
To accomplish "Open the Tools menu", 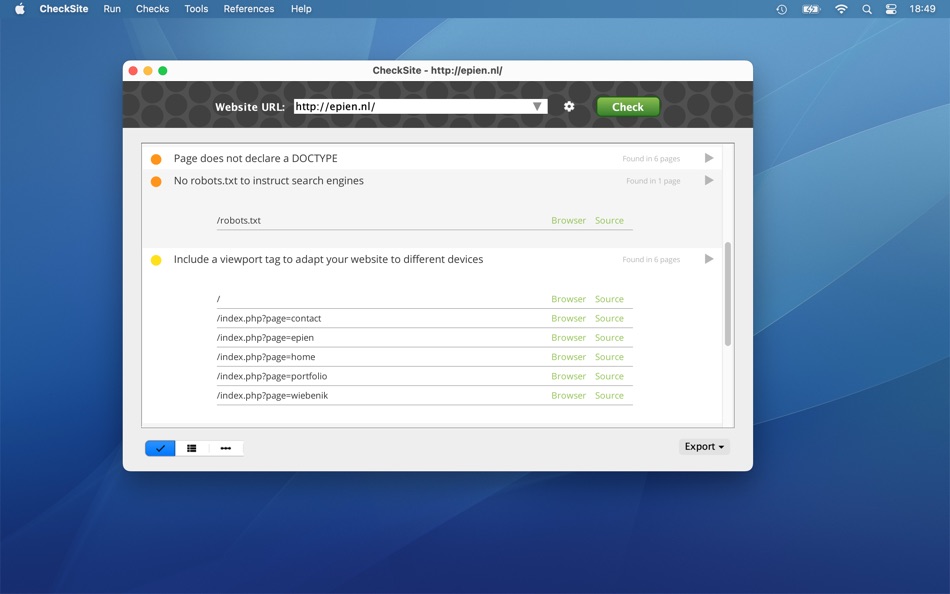I will (x=196, y=9).
